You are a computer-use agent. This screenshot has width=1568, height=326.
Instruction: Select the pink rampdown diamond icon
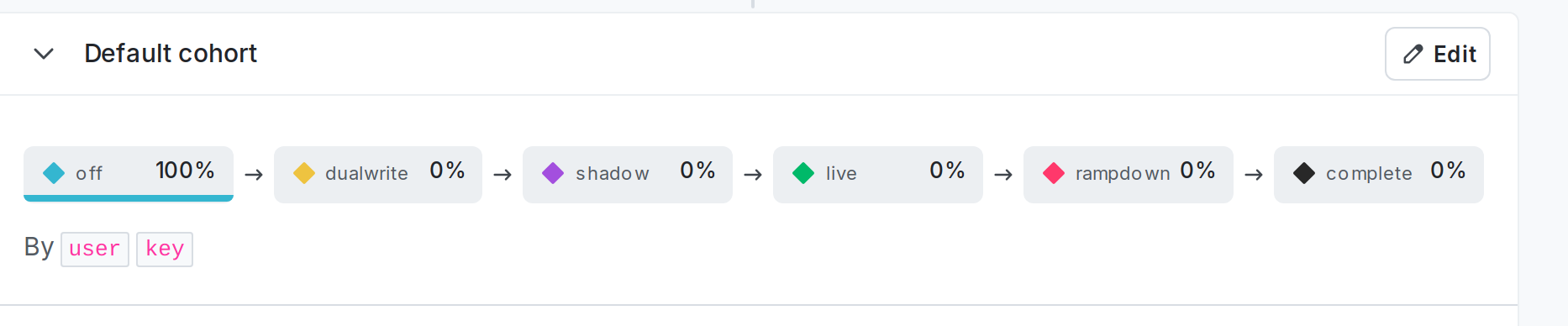(1054, 173)
